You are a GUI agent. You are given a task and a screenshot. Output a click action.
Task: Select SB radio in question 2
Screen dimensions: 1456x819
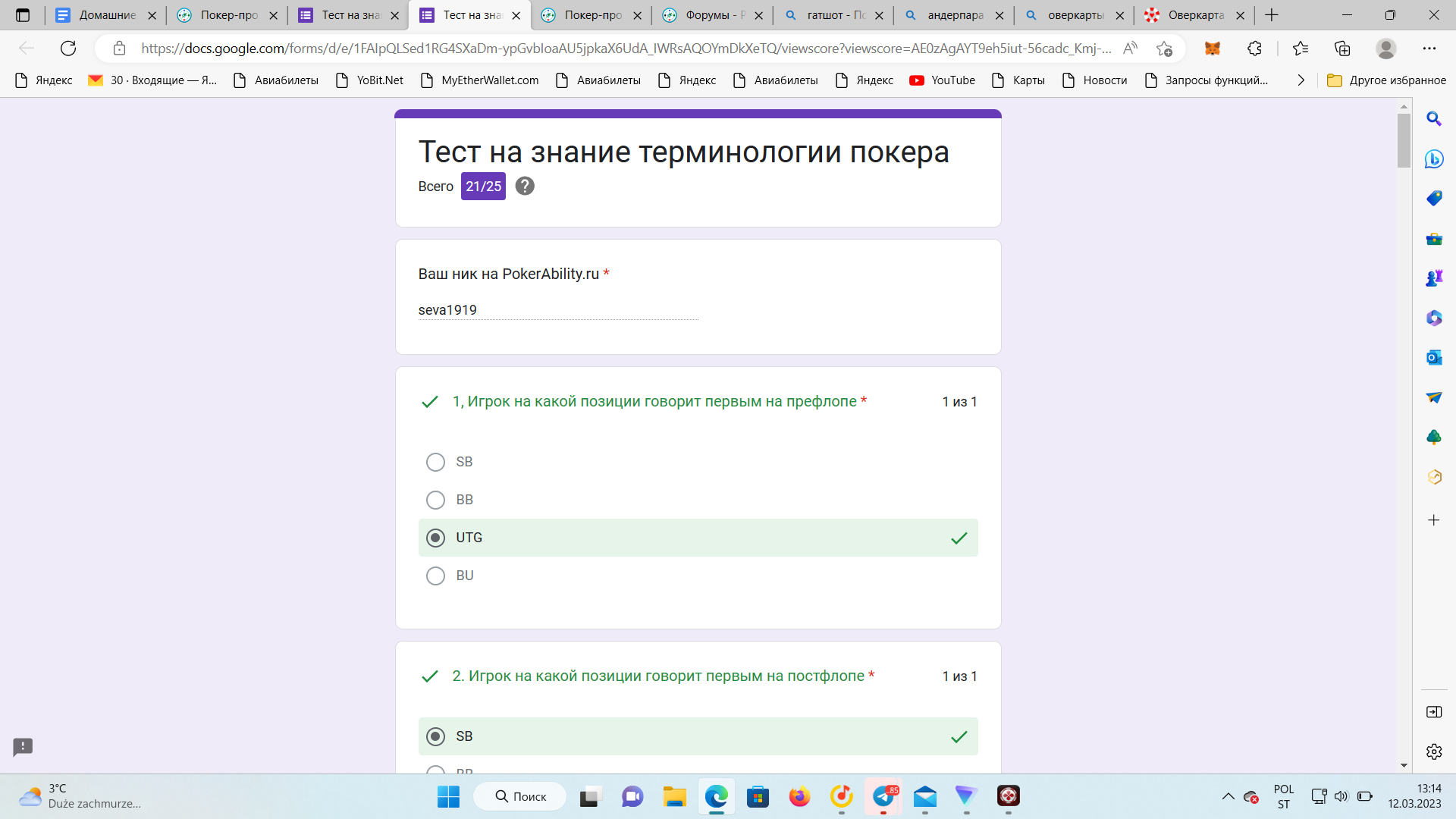435,736
